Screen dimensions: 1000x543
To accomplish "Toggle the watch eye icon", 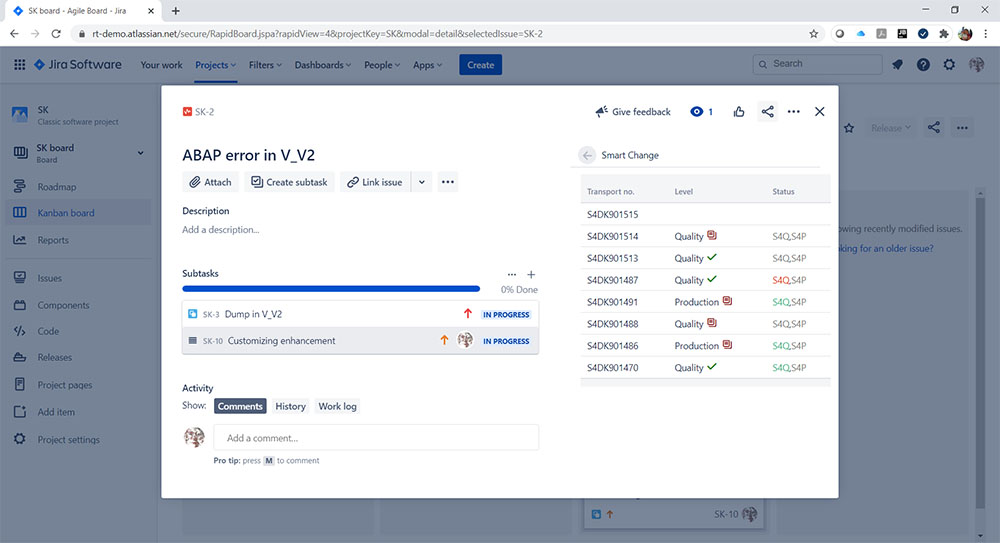I will pos(696,112).
